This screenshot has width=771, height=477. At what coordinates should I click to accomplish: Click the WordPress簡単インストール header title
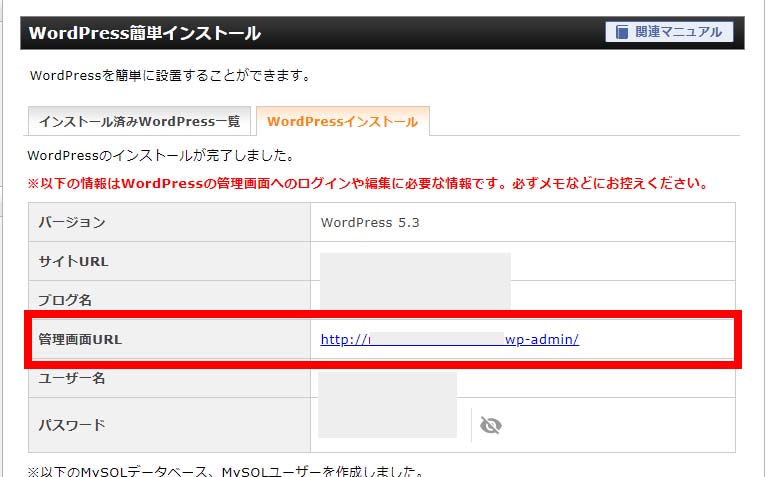click(145, 33)
